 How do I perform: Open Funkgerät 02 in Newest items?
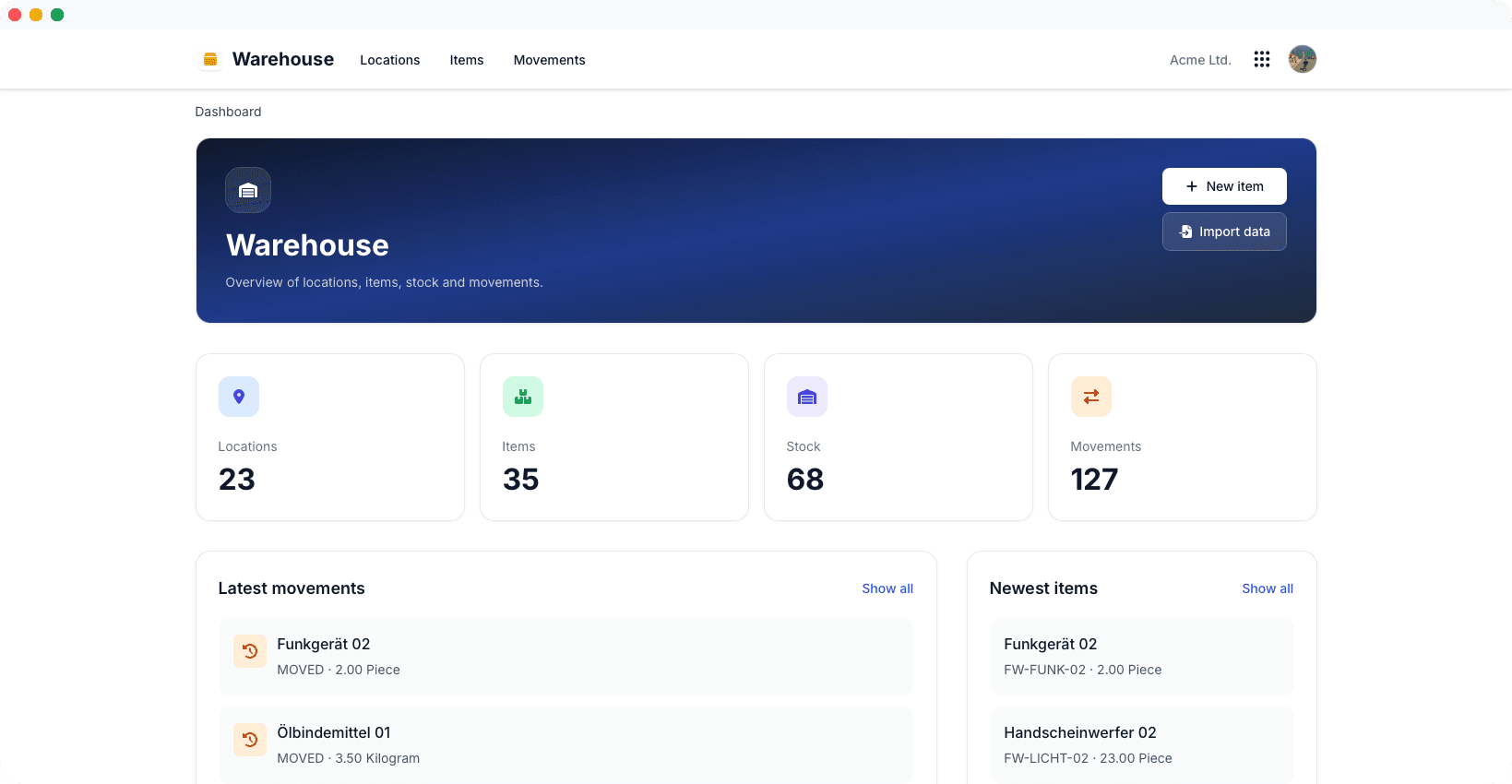click(x=1142, y=657)
